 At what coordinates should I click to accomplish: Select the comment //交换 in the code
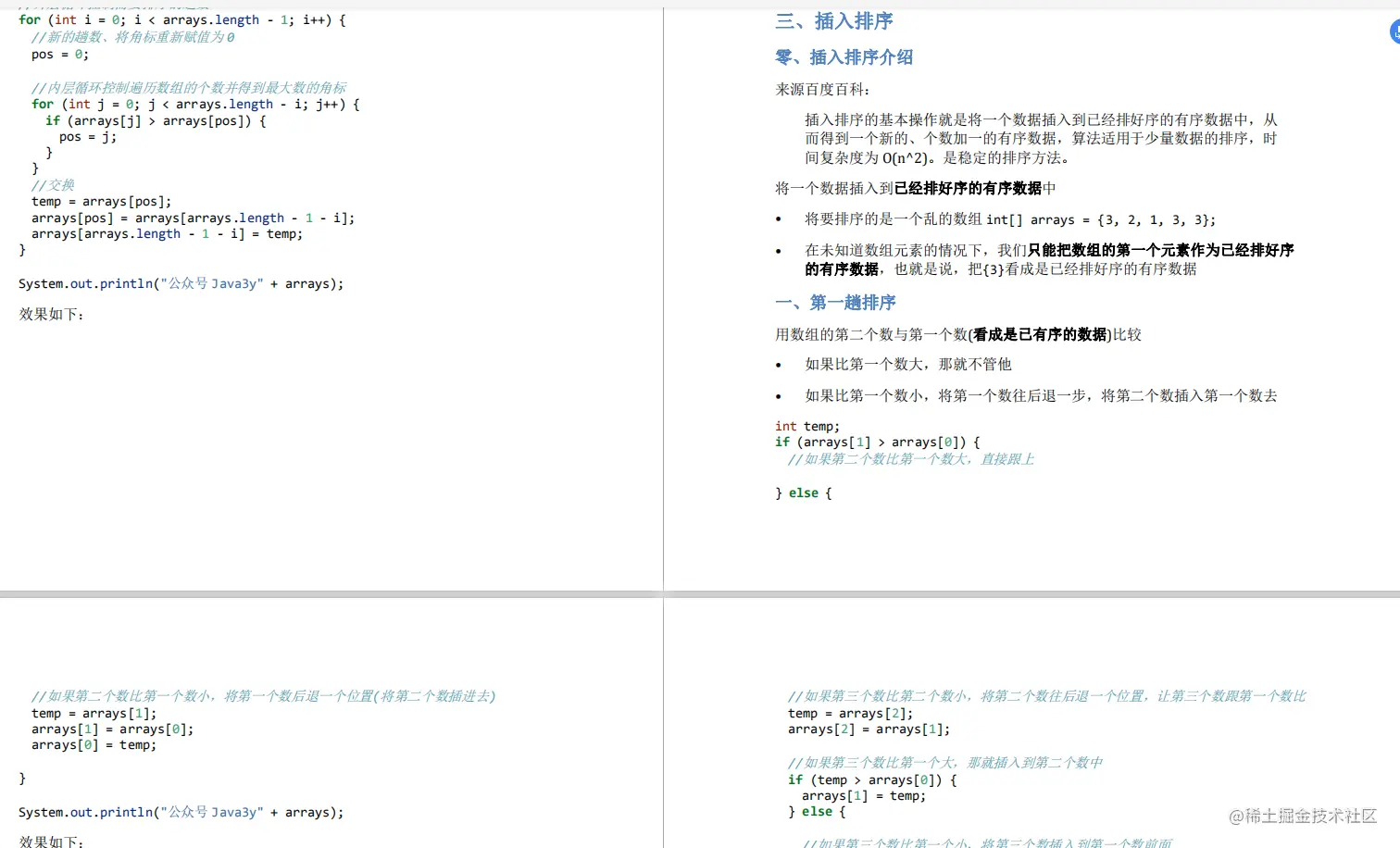point(56,184)
